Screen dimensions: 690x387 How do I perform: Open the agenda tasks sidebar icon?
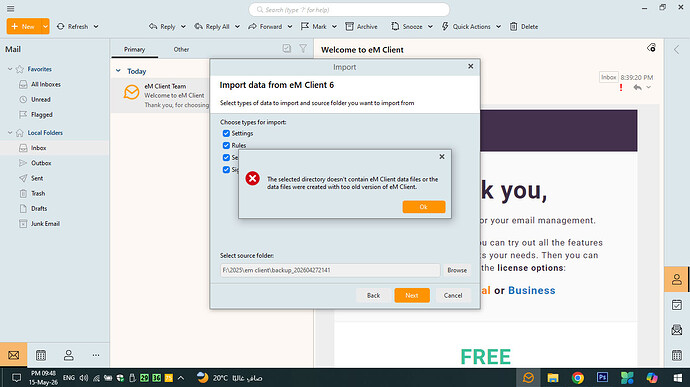point(677,305)
